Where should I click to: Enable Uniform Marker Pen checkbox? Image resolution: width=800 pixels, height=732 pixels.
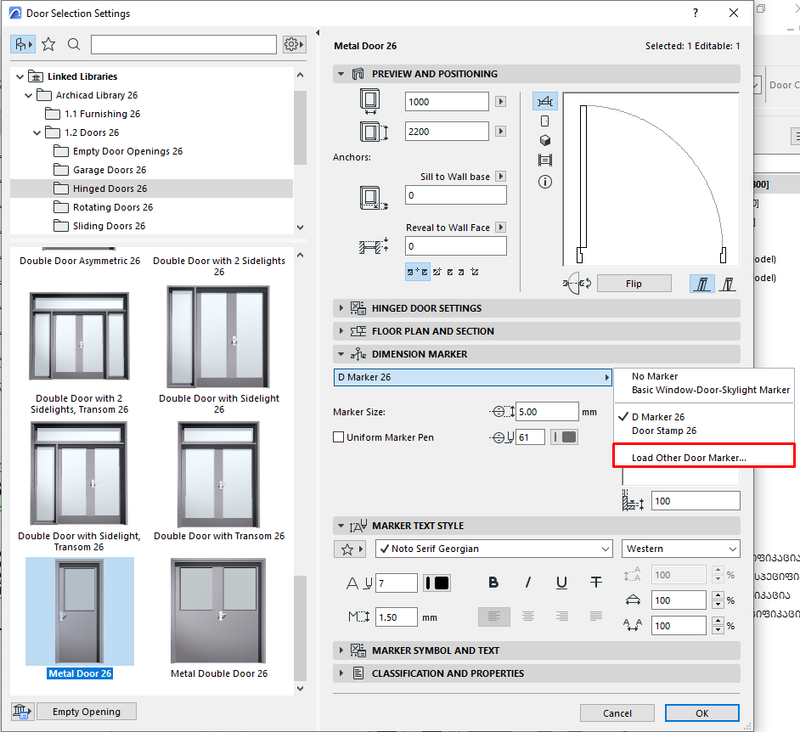click(338, 437)
